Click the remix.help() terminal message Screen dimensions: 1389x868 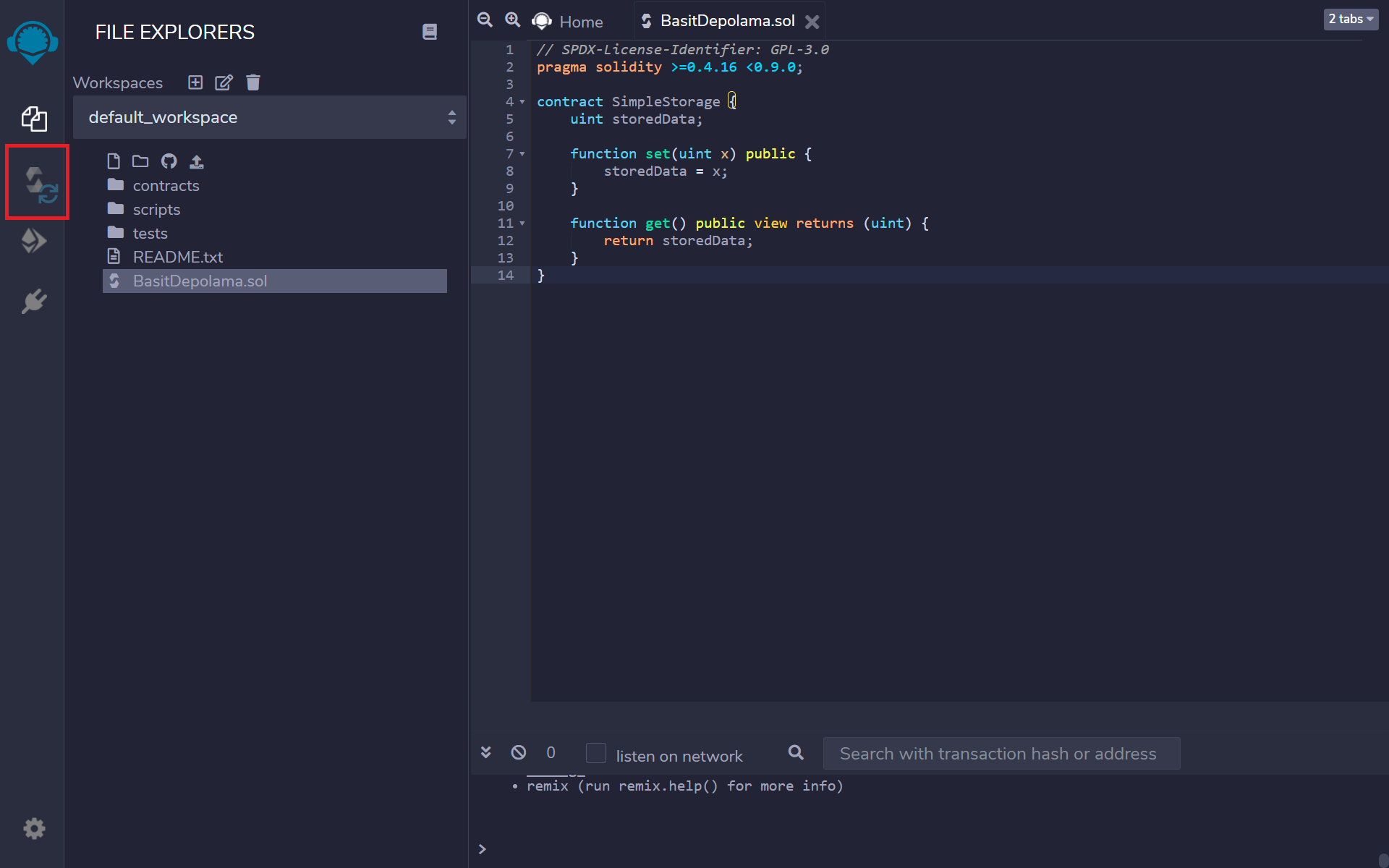click(685, 786)
